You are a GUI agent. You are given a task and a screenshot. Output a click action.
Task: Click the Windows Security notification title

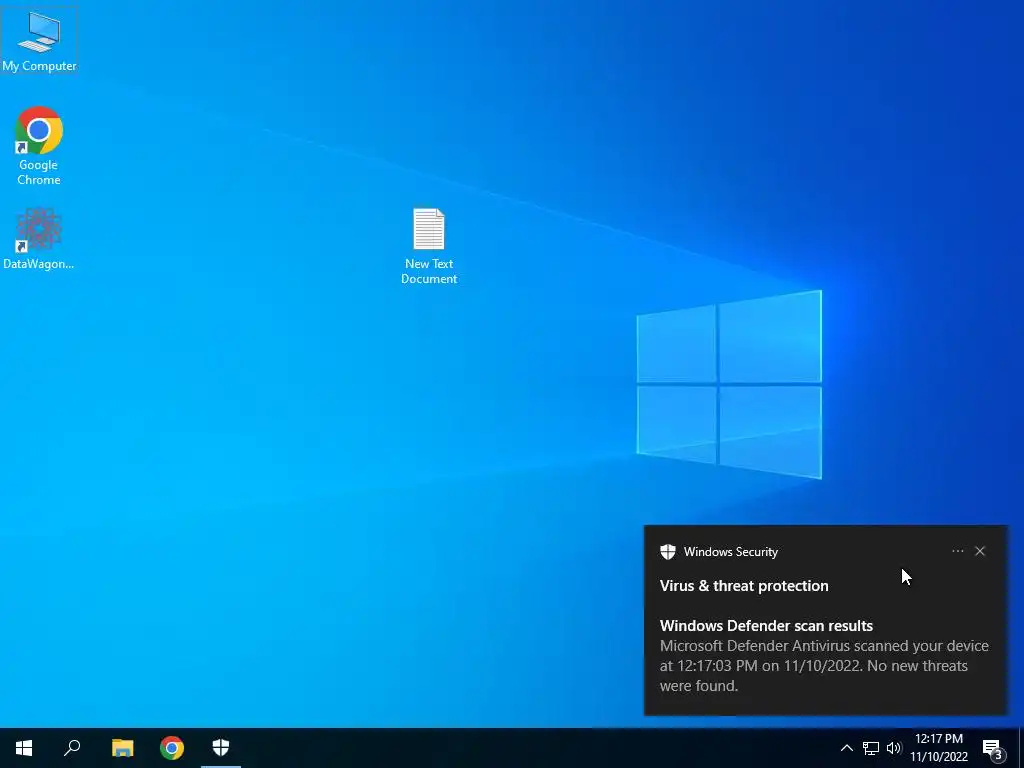click(x=731, y=552)
